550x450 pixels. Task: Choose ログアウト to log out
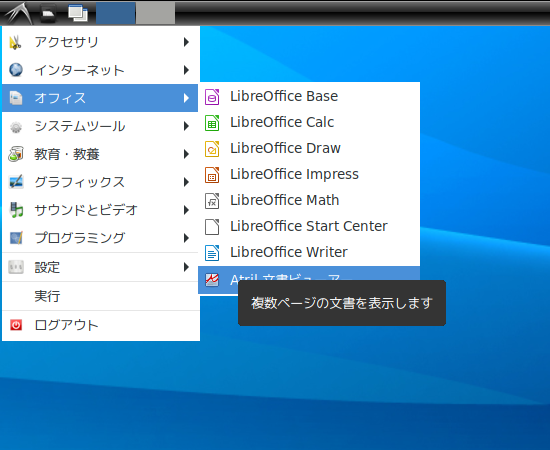(x=100, y=325)
